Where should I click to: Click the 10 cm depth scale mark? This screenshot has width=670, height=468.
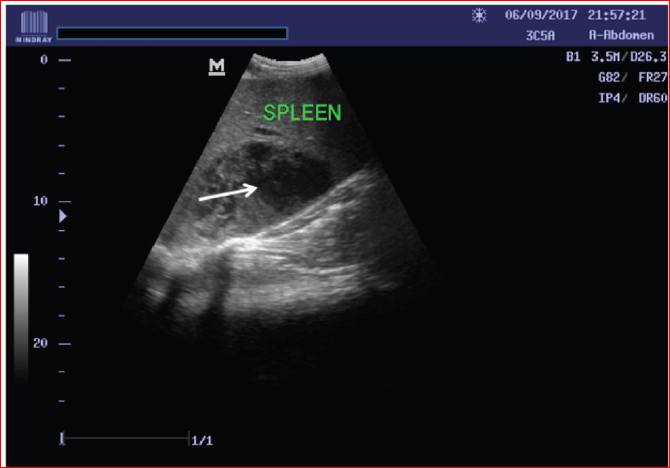pyautogui.click(x=43, y=201)
